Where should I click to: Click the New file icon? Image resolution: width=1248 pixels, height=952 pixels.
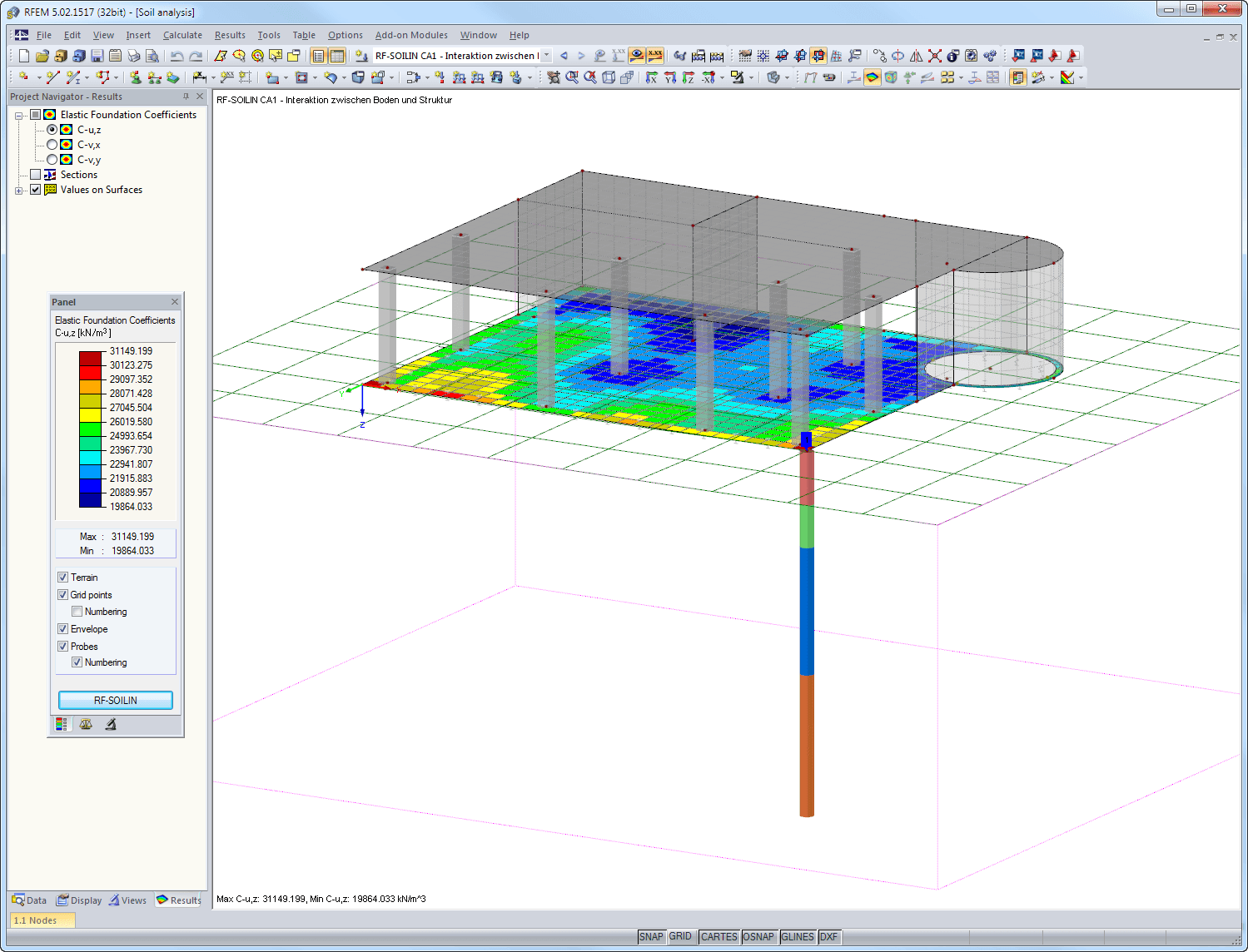(x=24, y=56)
